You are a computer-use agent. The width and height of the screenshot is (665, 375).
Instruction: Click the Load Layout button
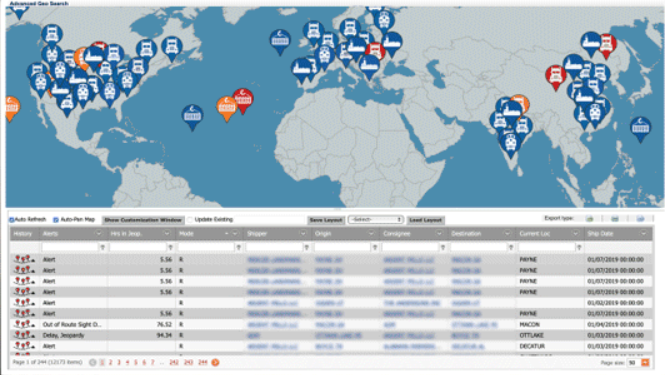(x=426, y=220)
